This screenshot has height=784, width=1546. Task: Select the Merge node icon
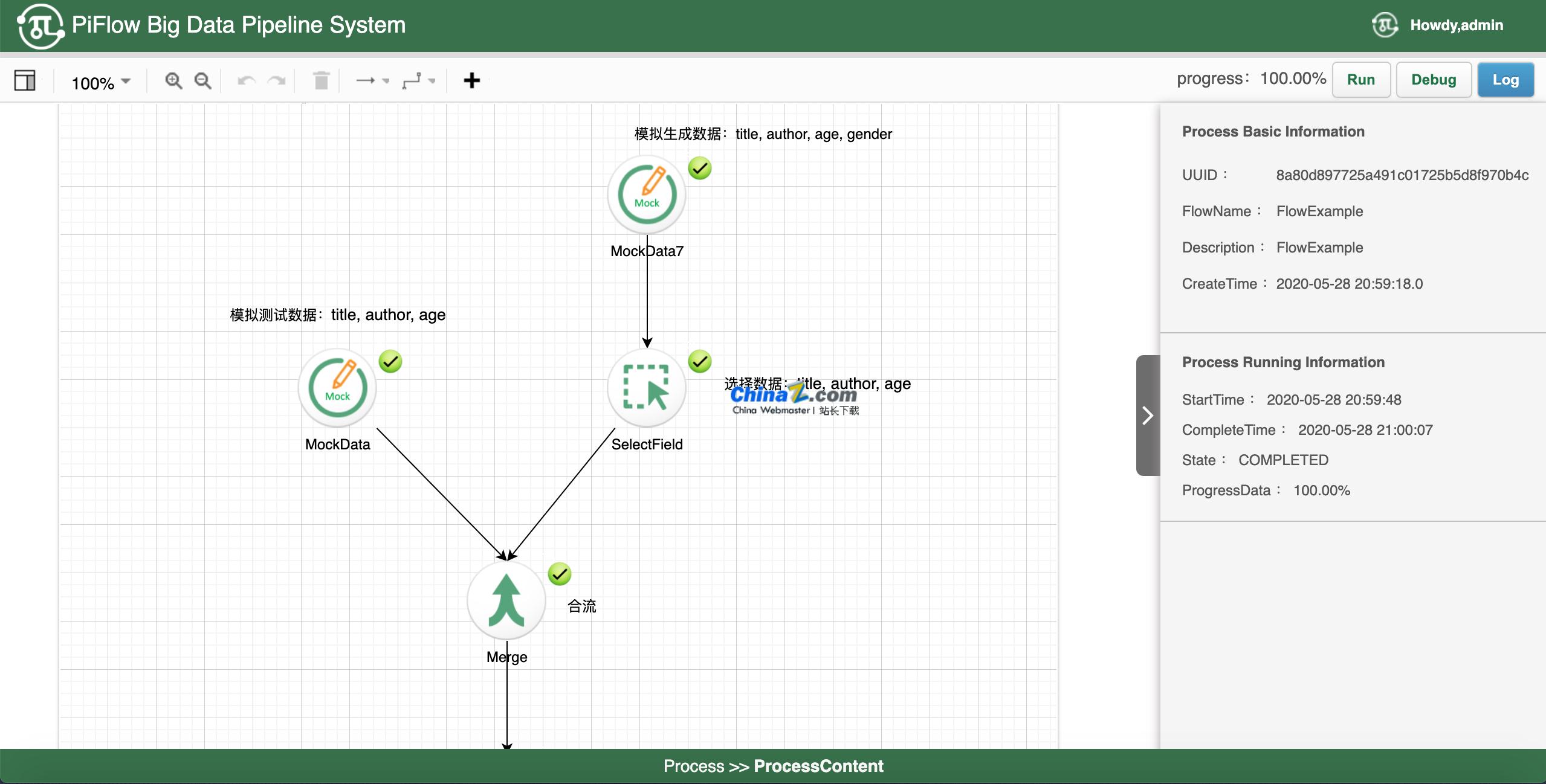click(x=506, y=600)
